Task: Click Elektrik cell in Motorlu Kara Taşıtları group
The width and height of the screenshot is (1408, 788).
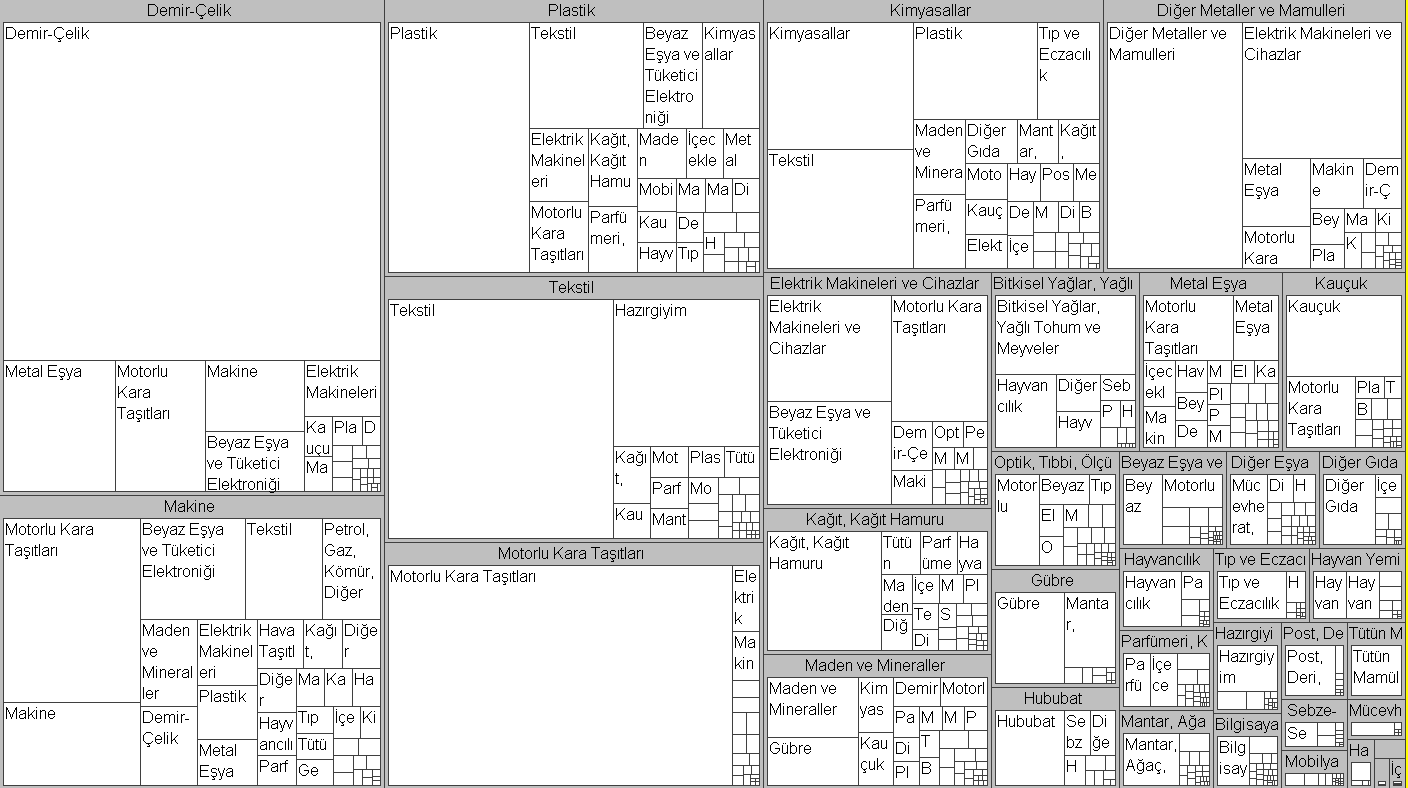Action: click(746, 598)
